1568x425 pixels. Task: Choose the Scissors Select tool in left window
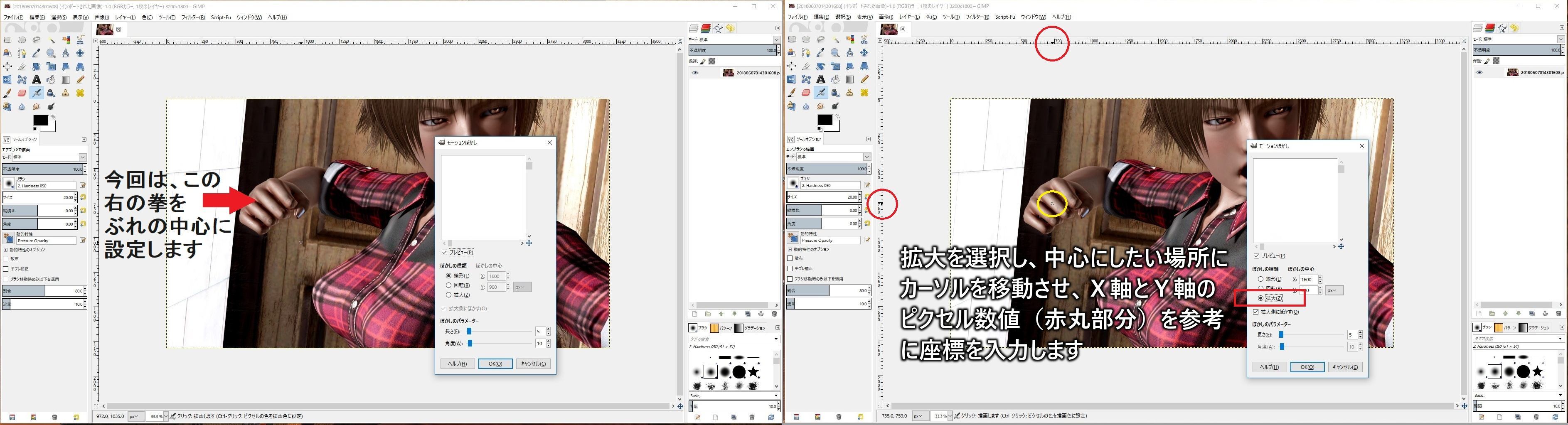click(80, 40)
